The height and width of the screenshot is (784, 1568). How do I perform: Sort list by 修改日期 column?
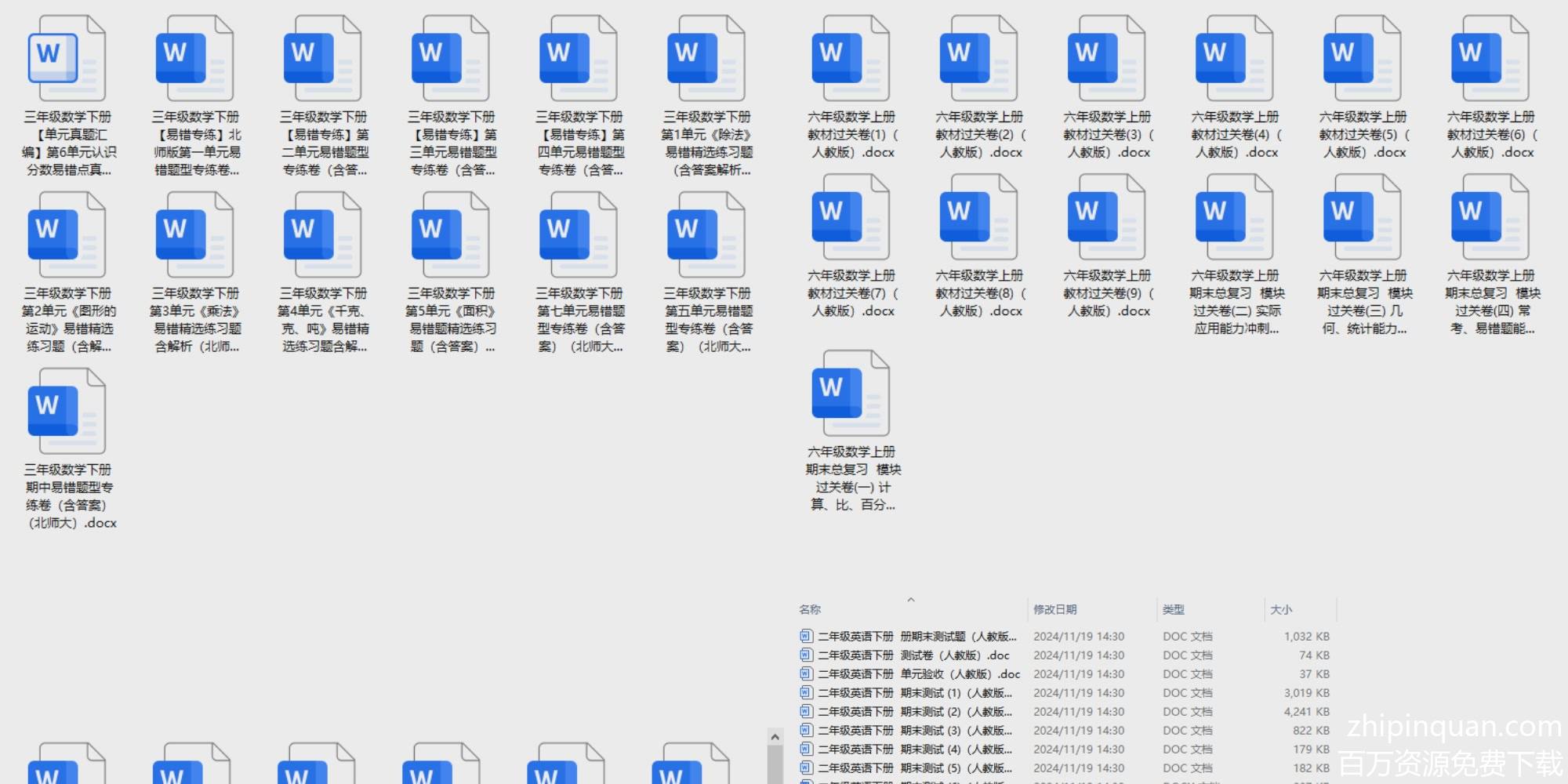point(1054,609)
